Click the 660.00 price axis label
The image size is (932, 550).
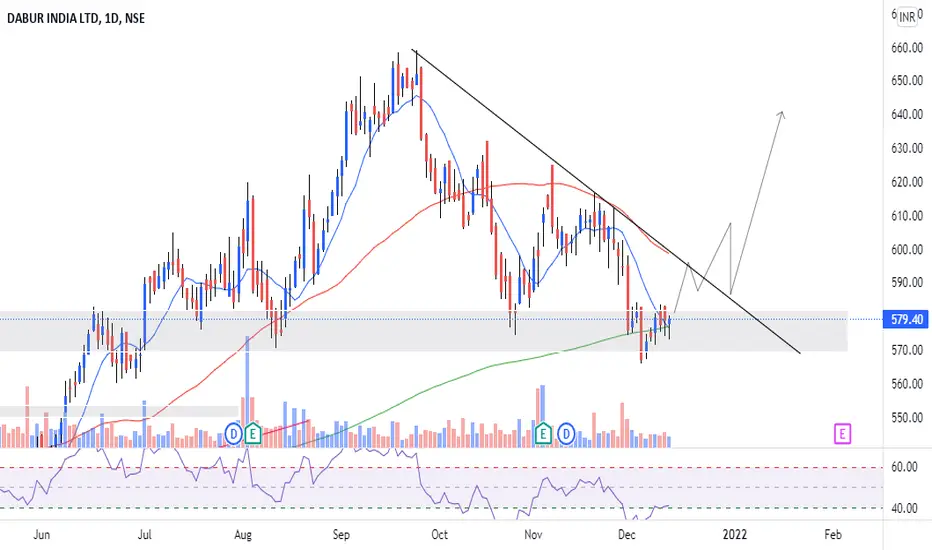pyautogui.click(x=907, y=48)
